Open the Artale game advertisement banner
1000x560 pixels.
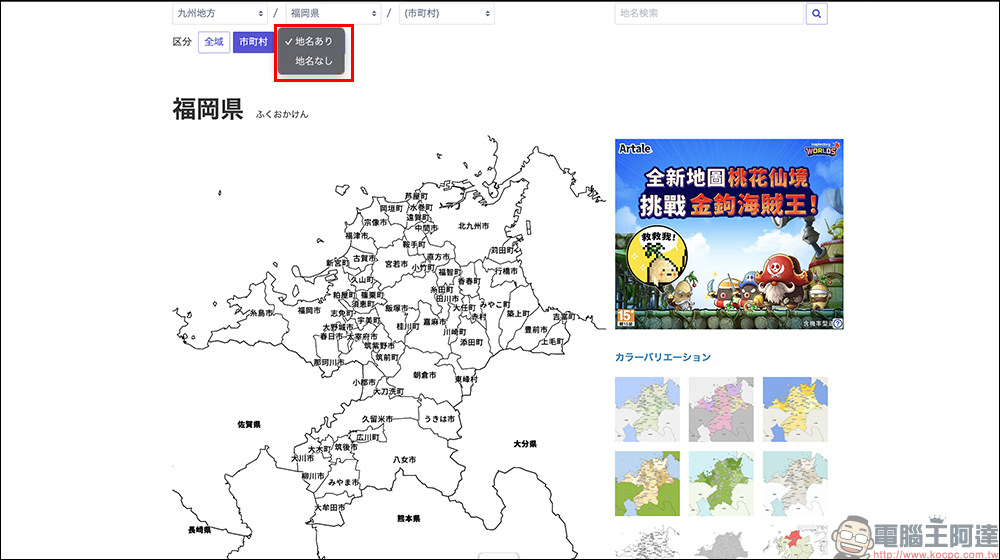coord(729,234)
